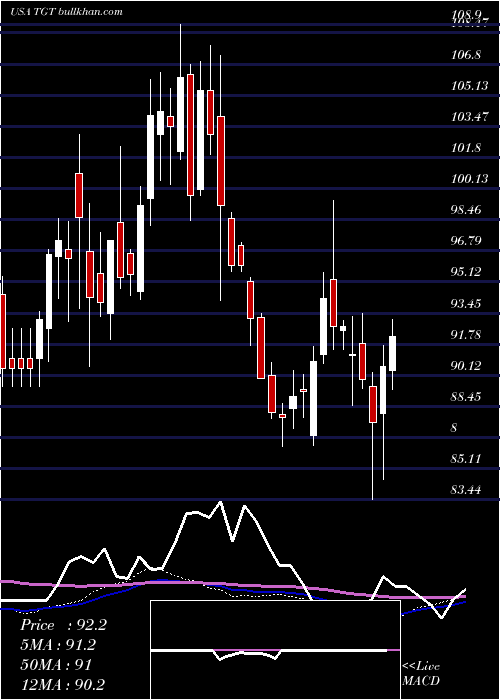This screenshot has width=500, height=700.
Task: Click the 12MA : 90.2 readout
Action: click(63, 684)
